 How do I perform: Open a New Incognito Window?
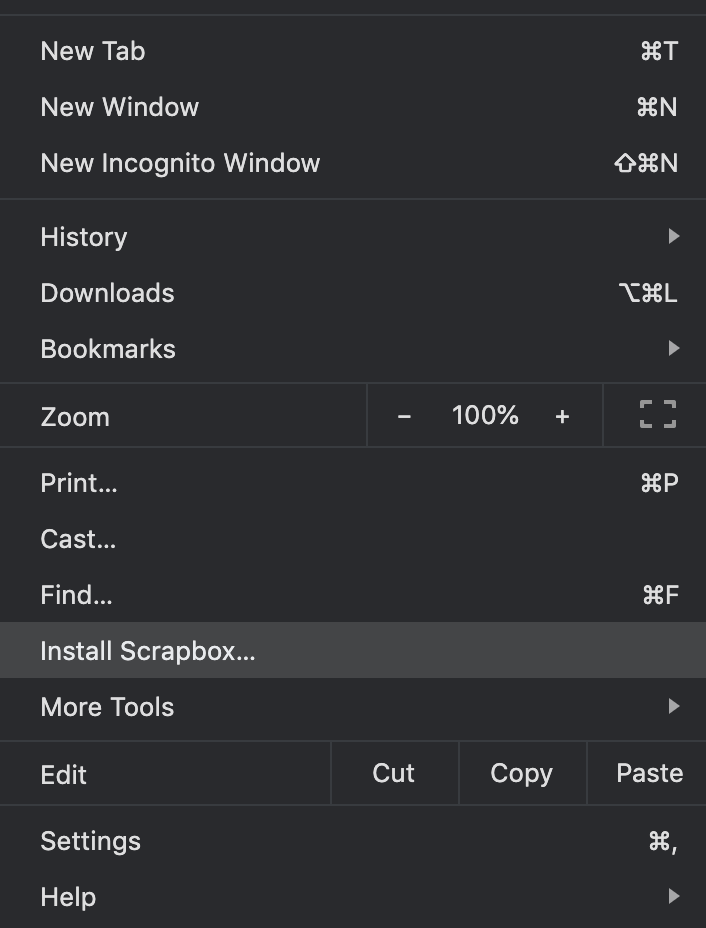[x=180, y=163]
